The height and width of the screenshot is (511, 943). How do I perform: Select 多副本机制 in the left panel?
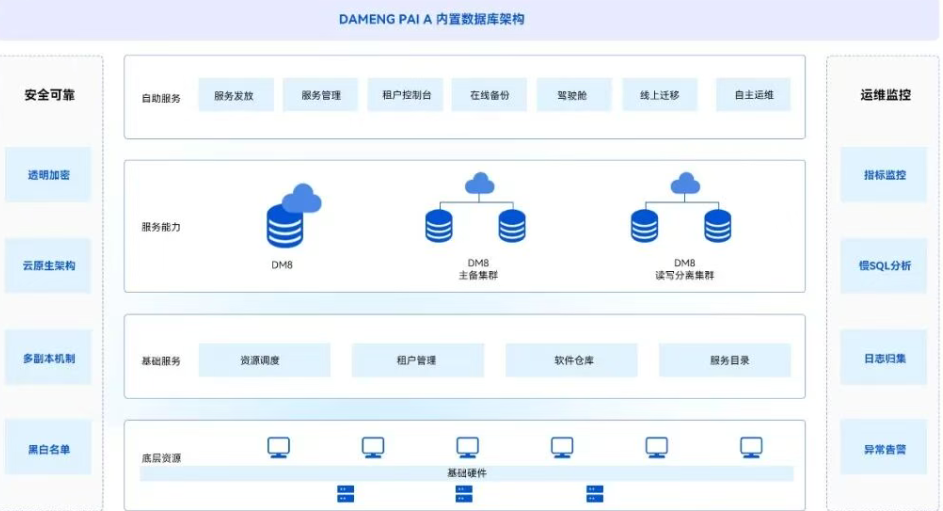(49, 358)
